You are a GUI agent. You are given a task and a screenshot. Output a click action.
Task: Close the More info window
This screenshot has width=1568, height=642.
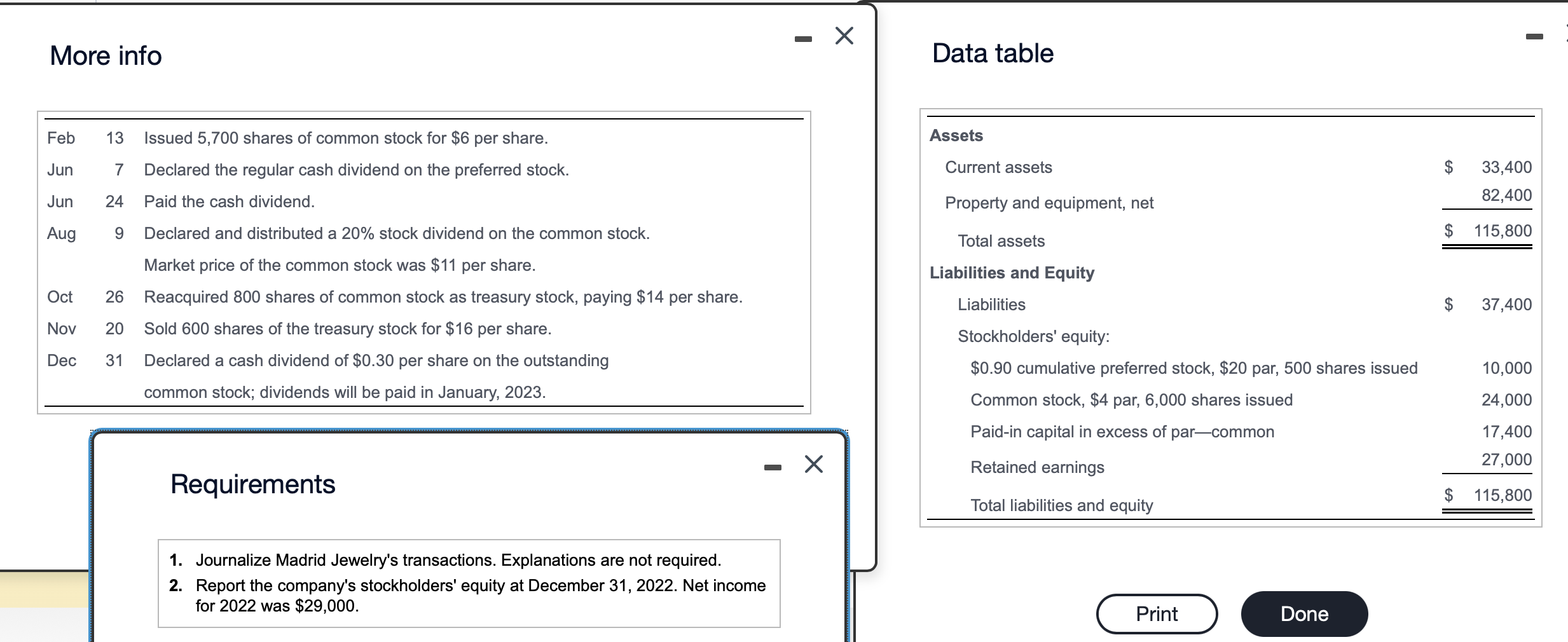click(x=844, y=37)
